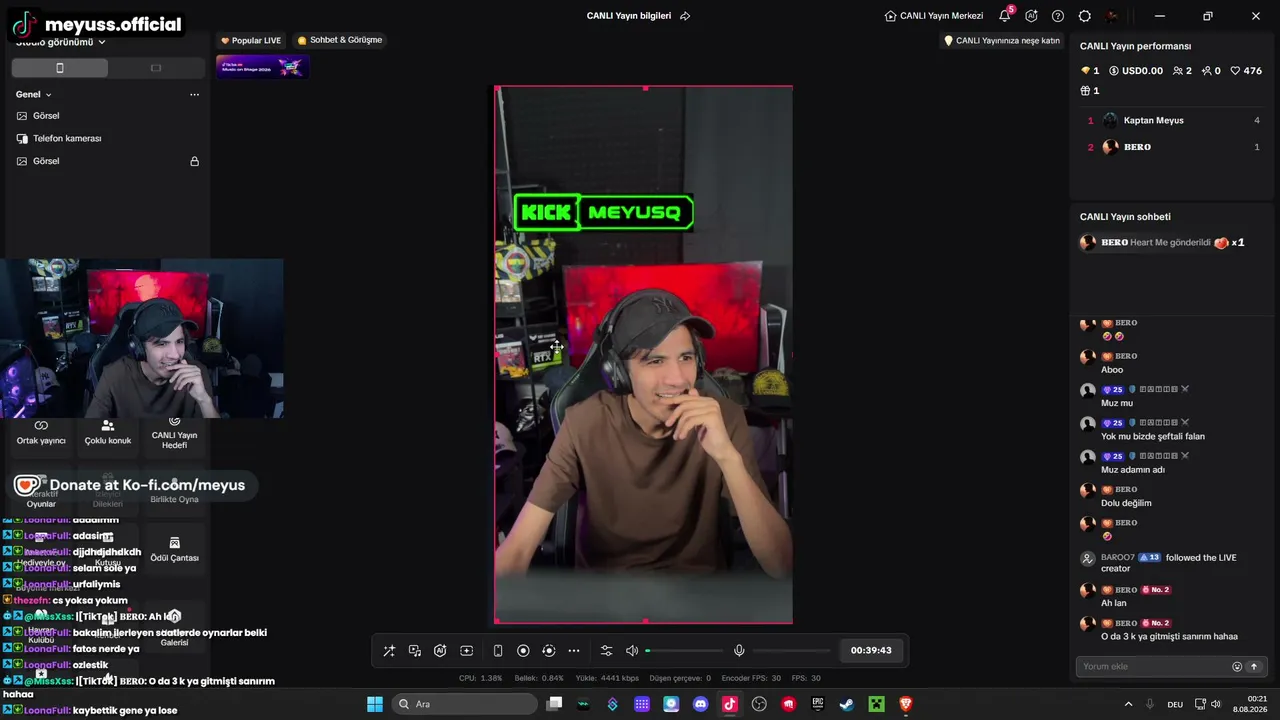Open the Task View taskbar icon

click(555, 704)
